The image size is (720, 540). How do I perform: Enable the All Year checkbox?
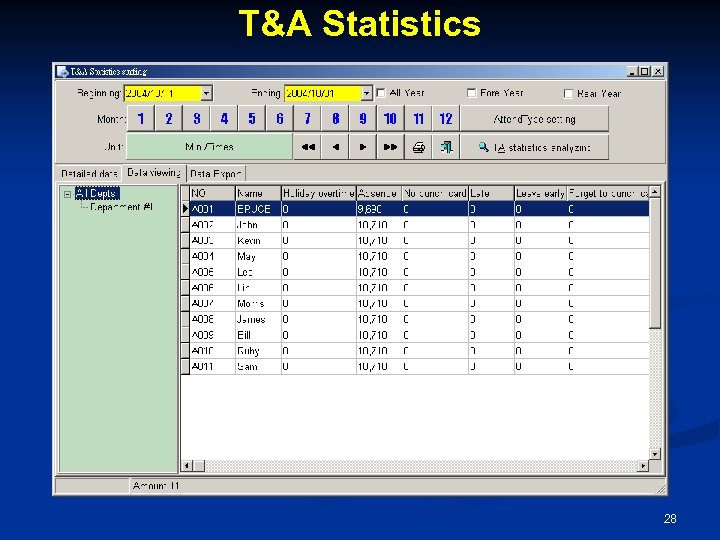(381, 93)
